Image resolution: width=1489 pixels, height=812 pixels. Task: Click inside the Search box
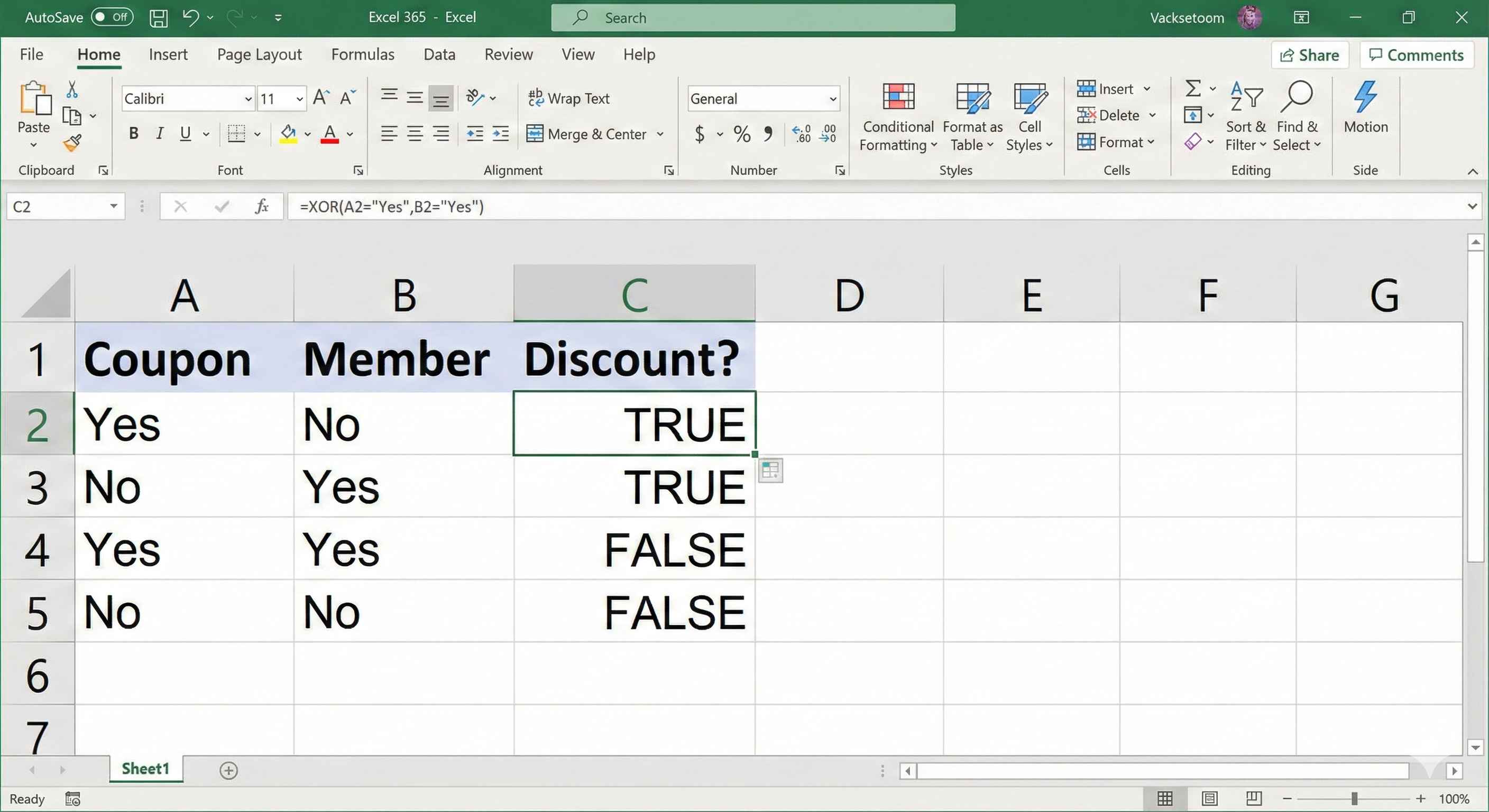pos(752,18)
